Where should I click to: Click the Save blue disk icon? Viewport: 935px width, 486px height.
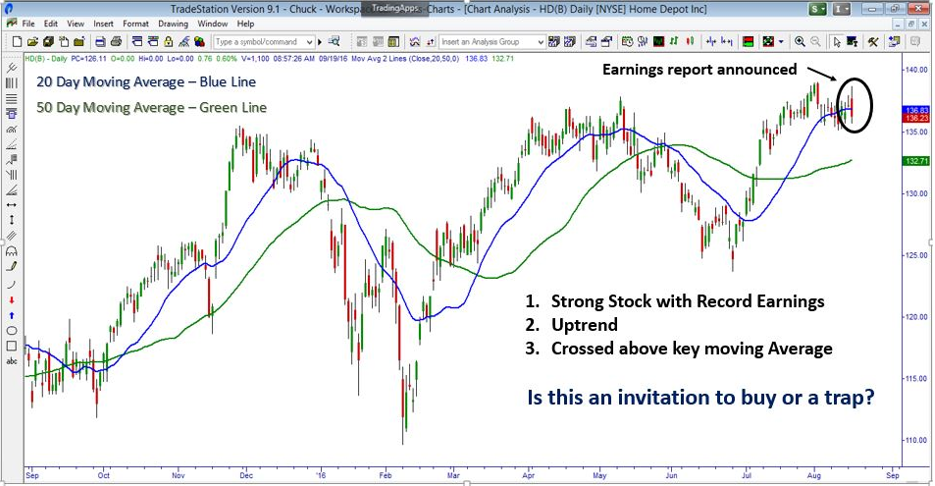click(x=100, y=42)
